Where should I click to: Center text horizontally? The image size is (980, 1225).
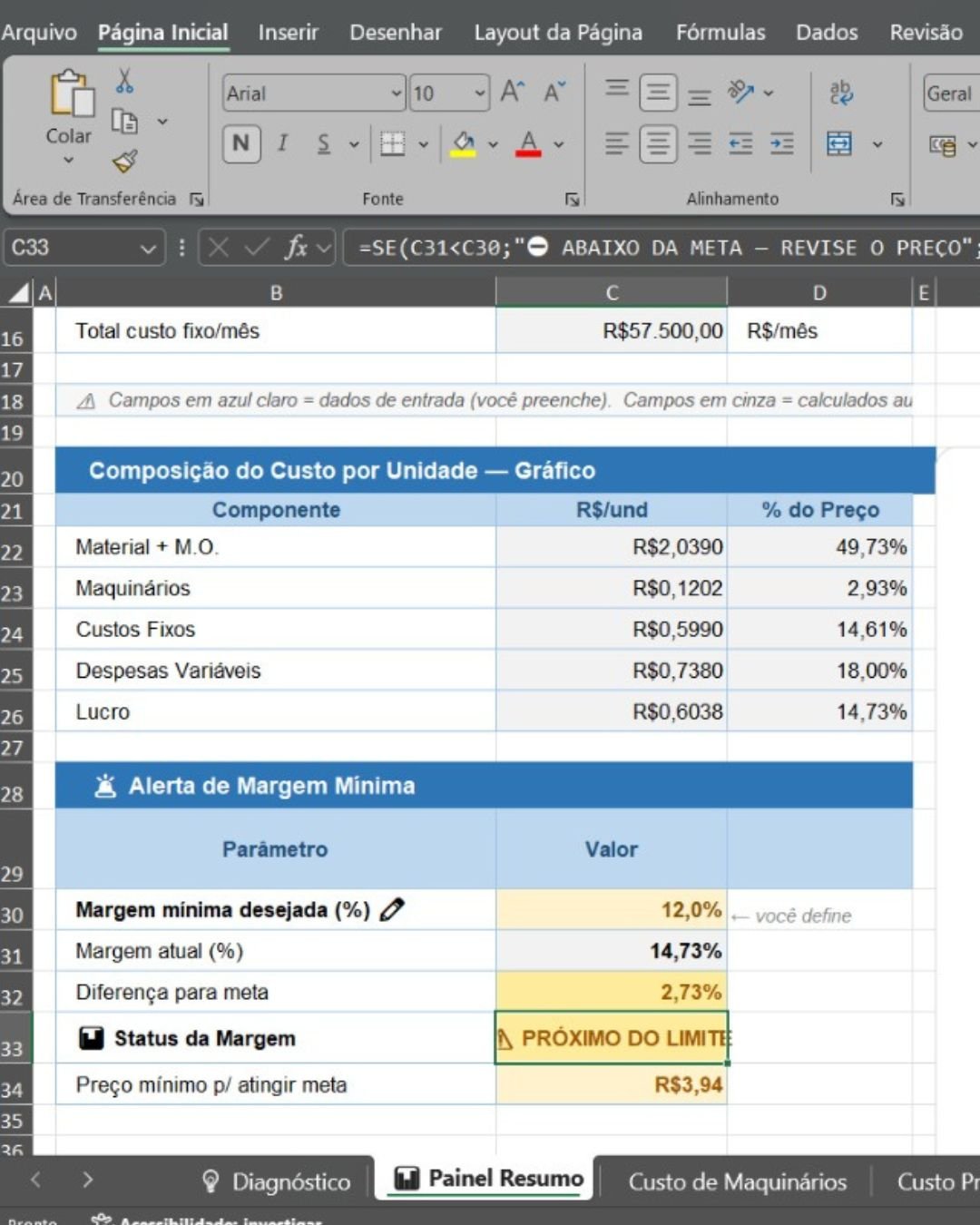click(658, 144)
